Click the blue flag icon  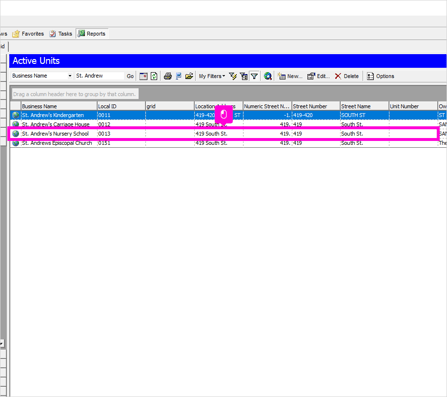point(179,76)
